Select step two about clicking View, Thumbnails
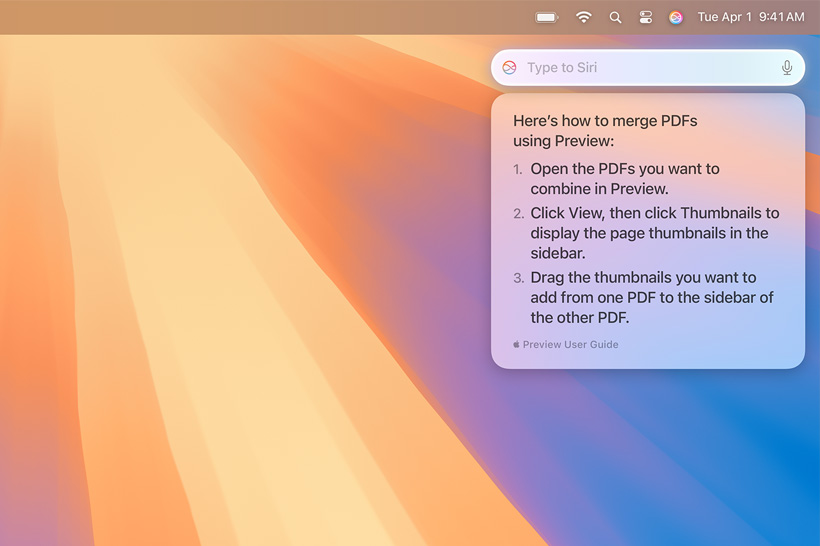The height and width of the screenshot is (546, 820). click(x=654, y=233)
